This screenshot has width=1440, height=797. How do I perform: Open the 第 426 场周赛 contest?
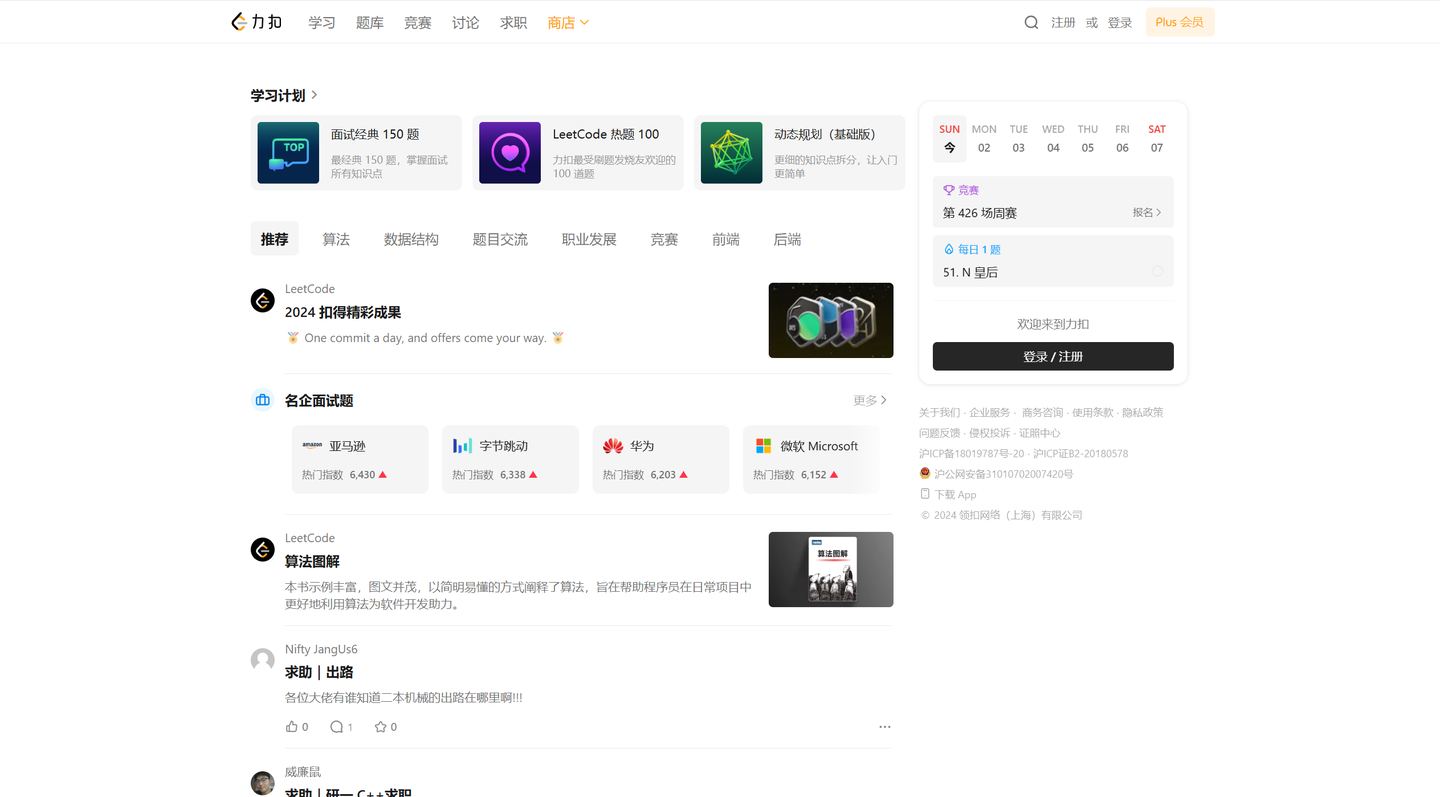(980, 212)
